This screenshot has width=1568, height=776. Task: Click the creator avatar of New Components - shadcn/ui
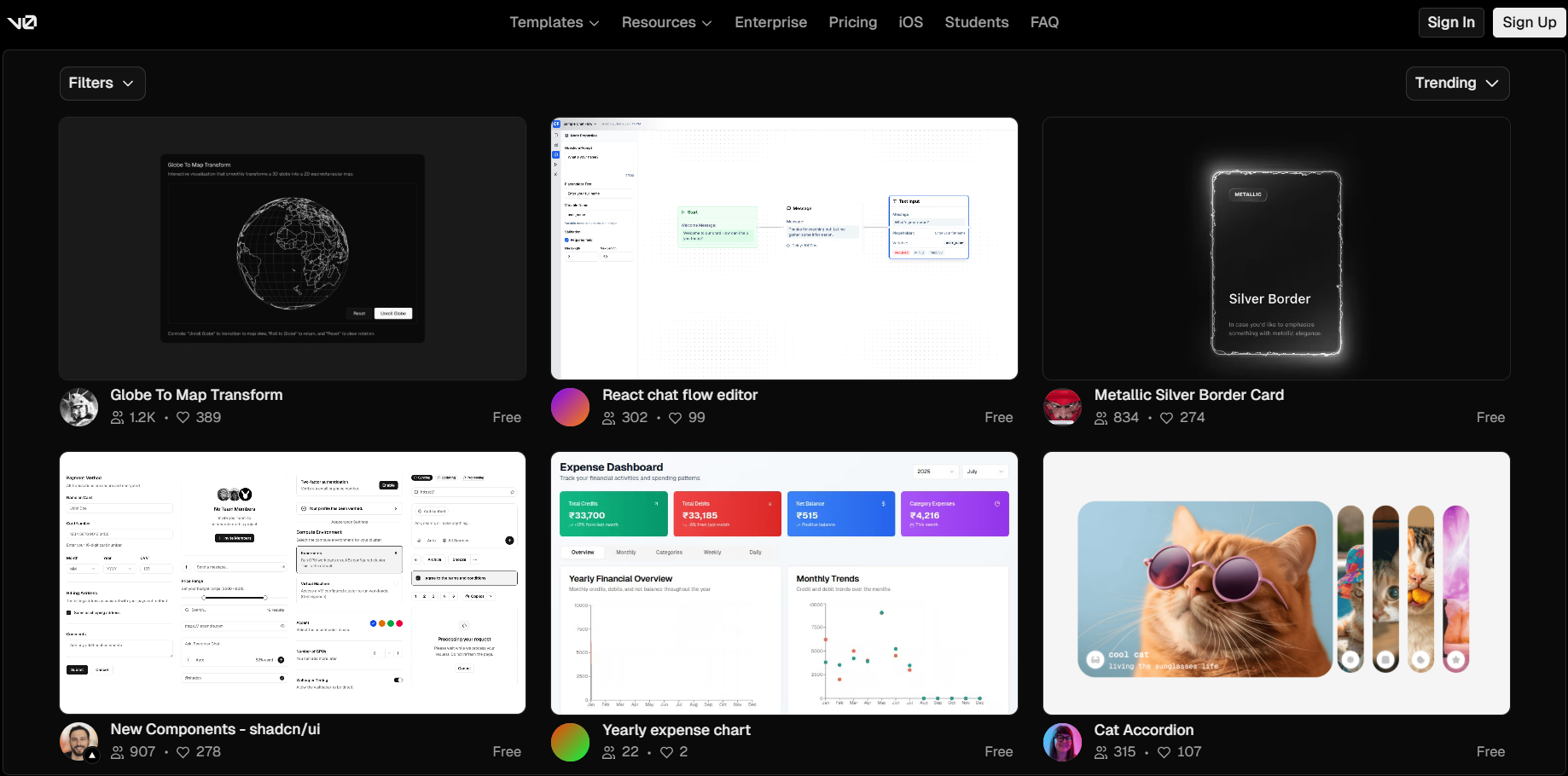pyautogui.click(x=78, y=741)
